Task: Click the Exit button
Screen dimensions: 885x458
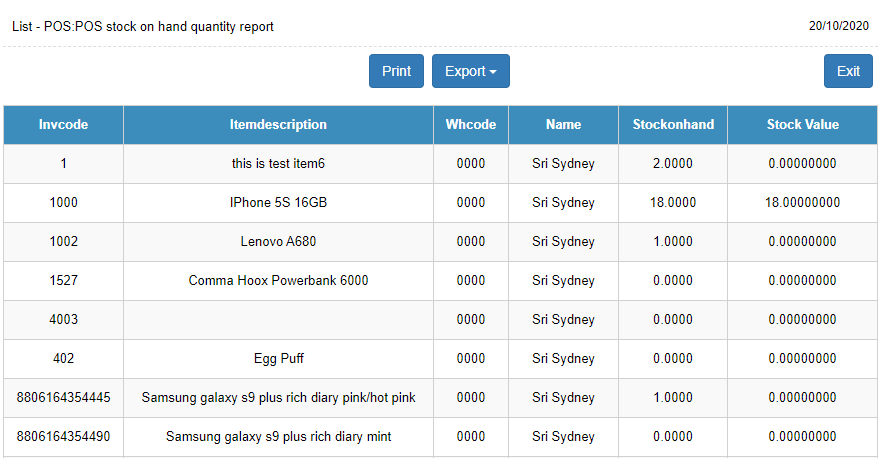Action: pos(848,71)
